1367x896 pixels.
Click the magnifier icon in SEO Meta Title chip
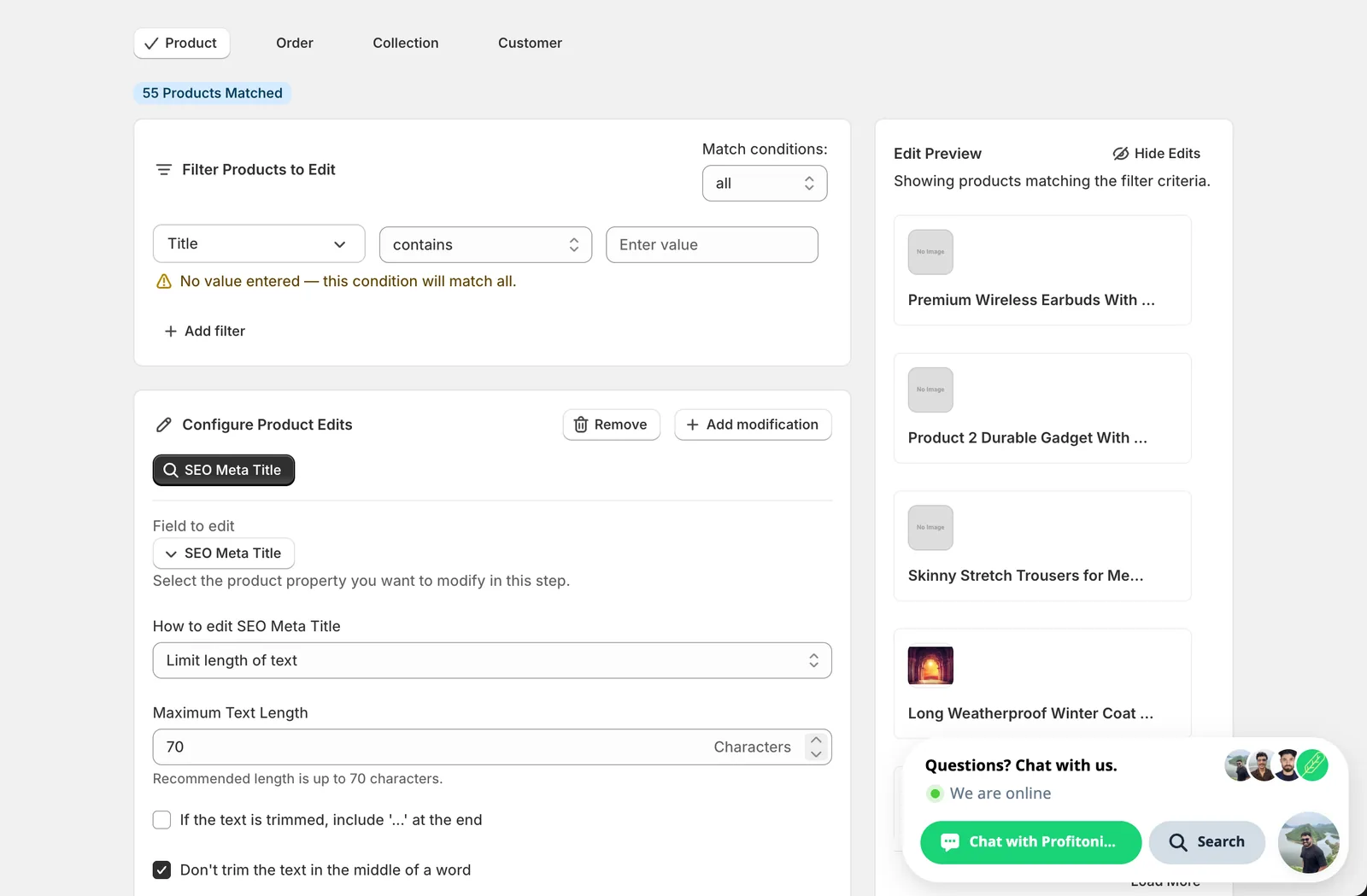coord(171,471)
